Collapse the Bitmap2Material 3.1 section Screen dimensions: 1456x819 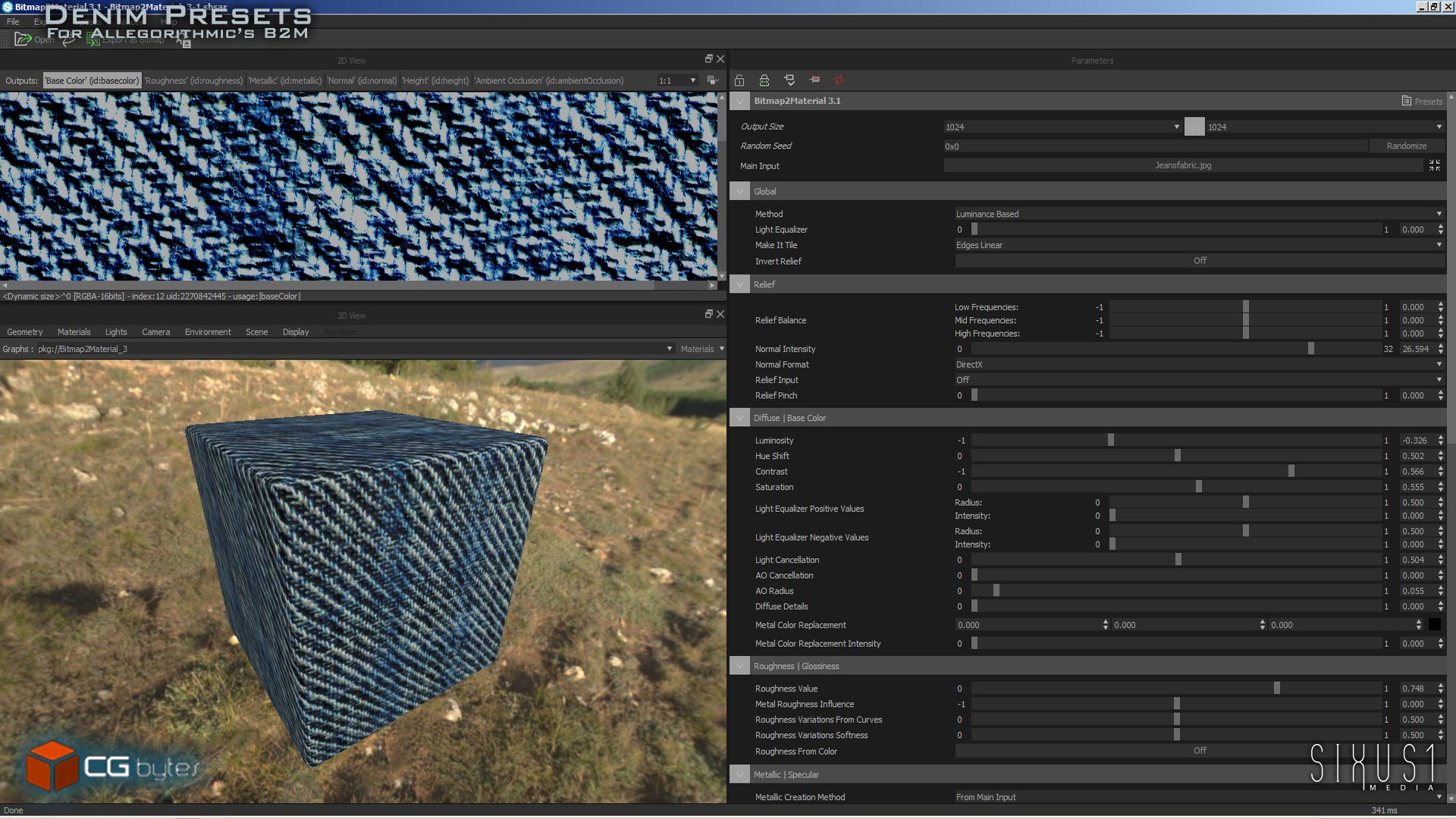[x=740, y=101]
